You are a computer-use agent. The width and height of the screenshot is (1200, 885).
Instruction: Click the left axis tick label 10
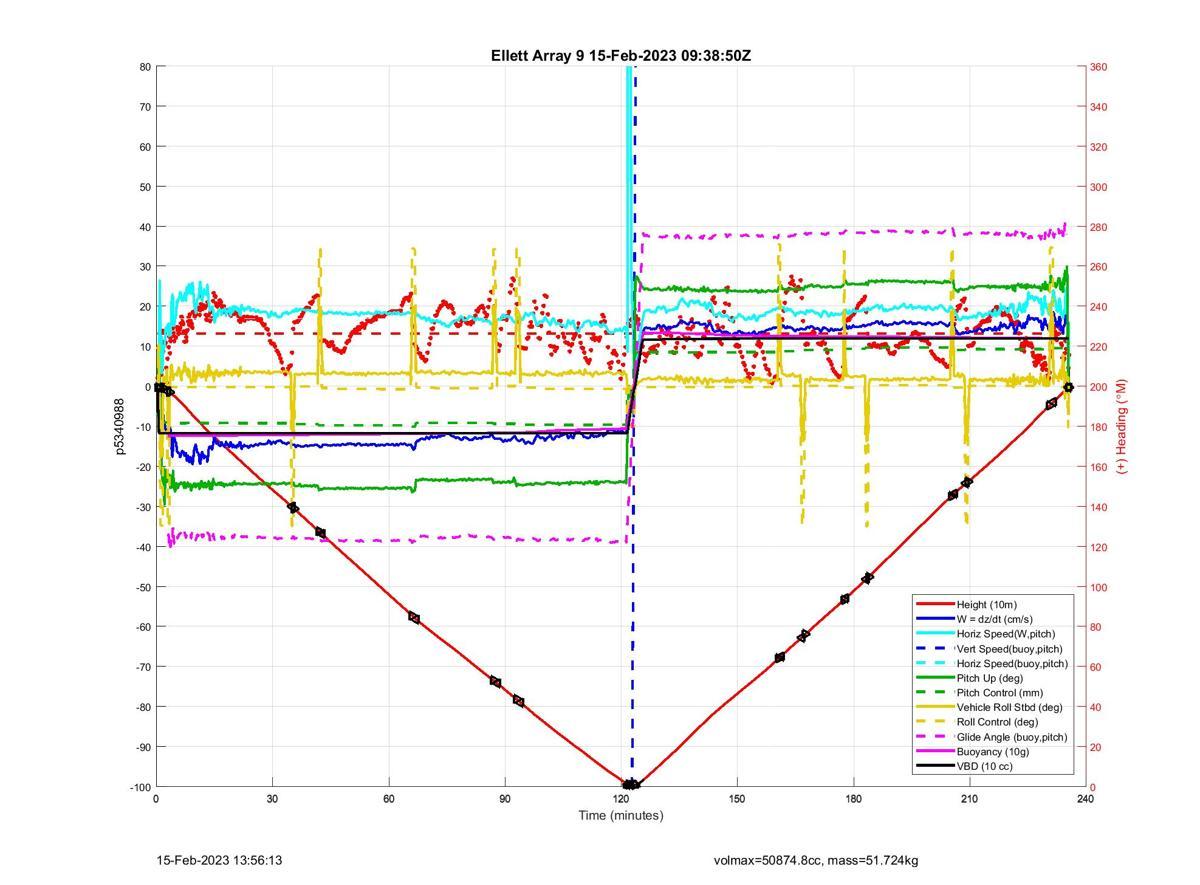click(144, 347)
